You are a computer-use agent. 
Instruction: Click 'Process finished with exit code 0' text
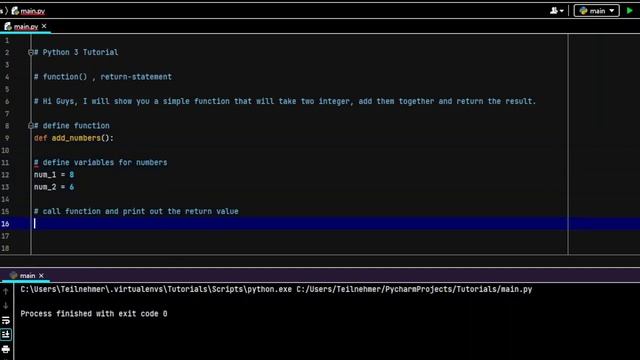[x=94, y=314]
